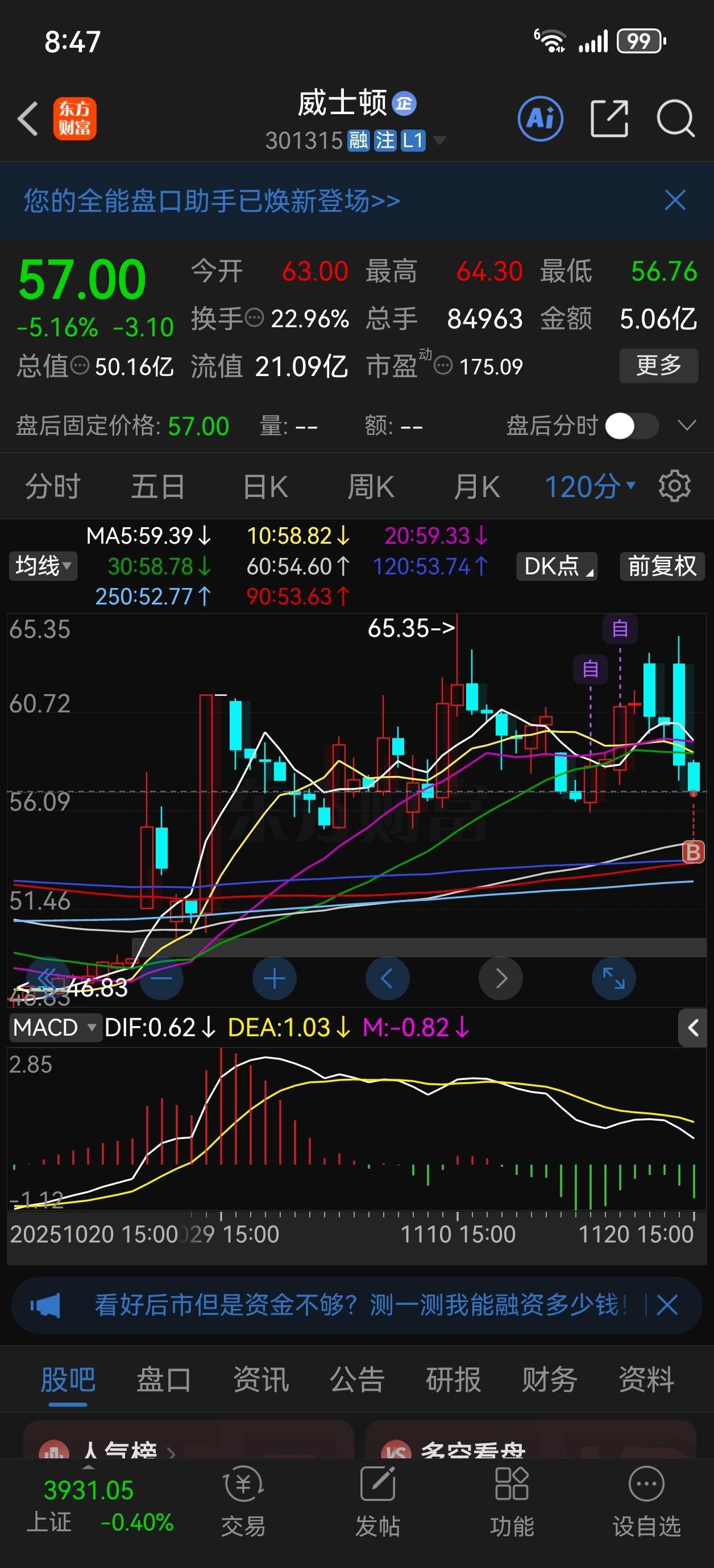Tap the upper 自 marker on chart
714x1568 pixels.
click(620, 628)
